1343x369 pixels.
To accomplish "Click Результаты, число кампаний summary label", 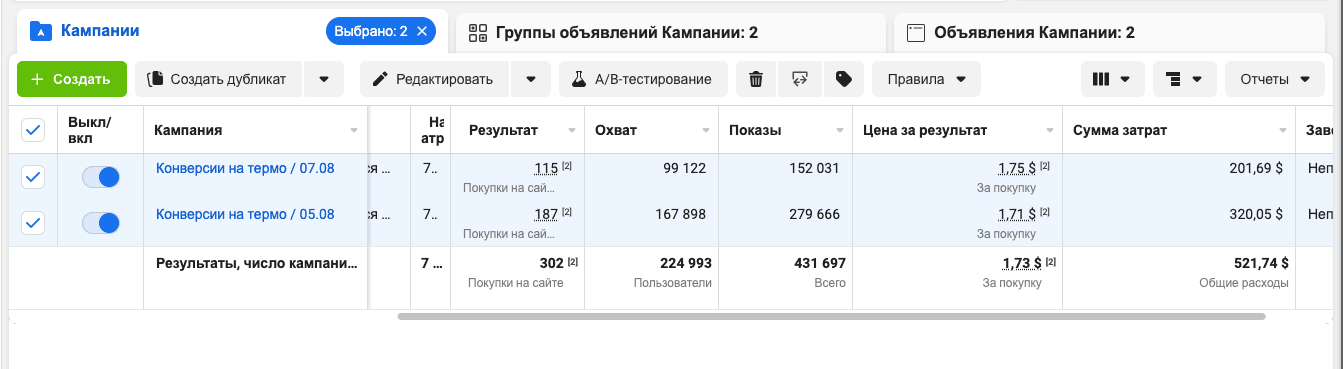I will point(256,263).
